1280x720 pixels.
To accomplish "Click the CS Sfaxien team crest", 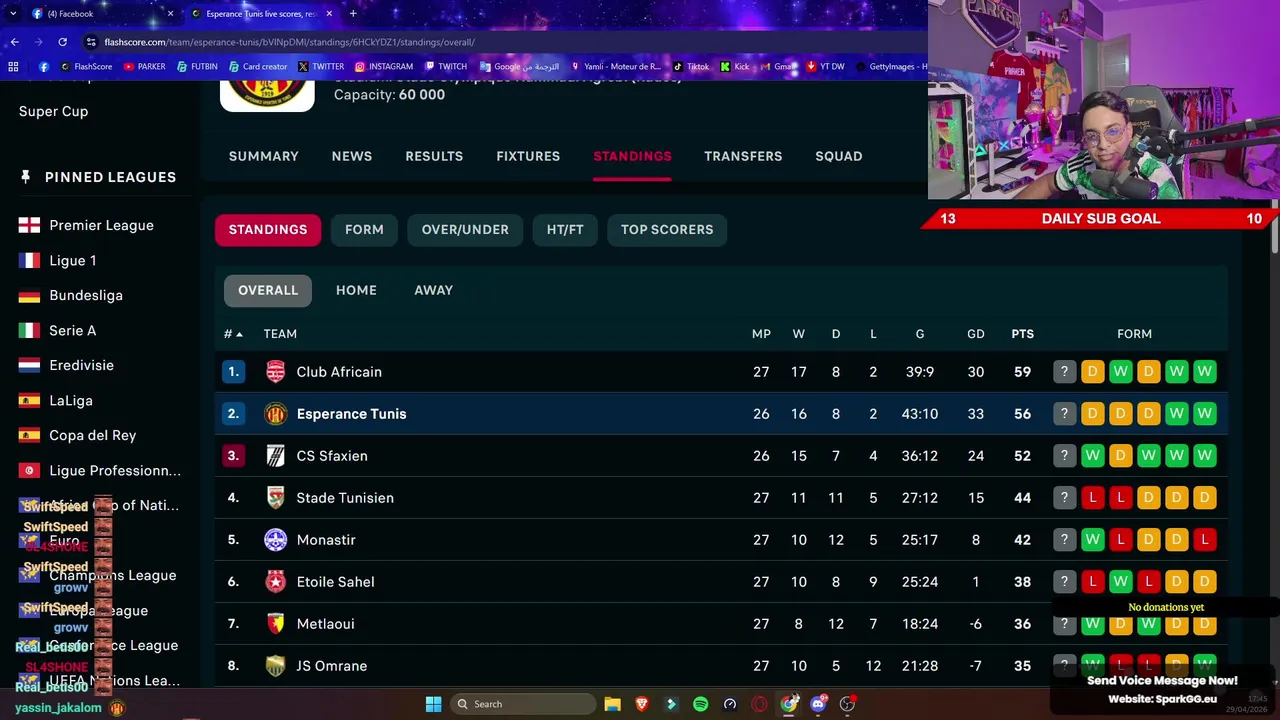I will click(275, 456).
